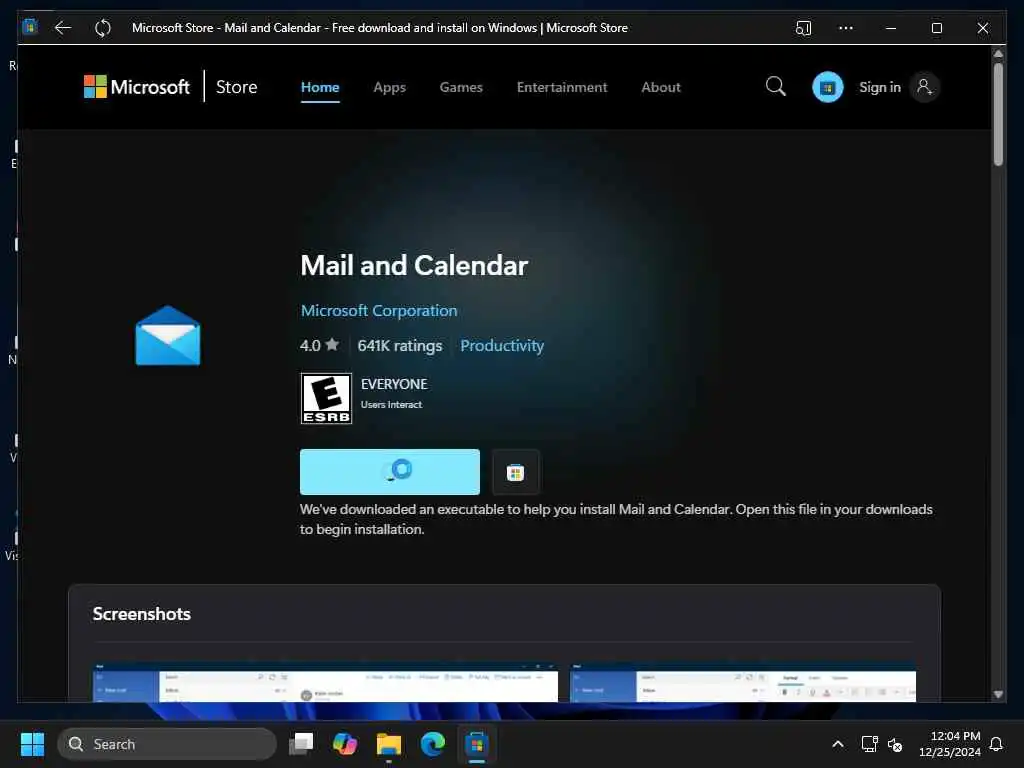This screenshot has height=768, width=1024.
Task: Open the second Mail screenshot thumbnail
Action: point(743,683)
